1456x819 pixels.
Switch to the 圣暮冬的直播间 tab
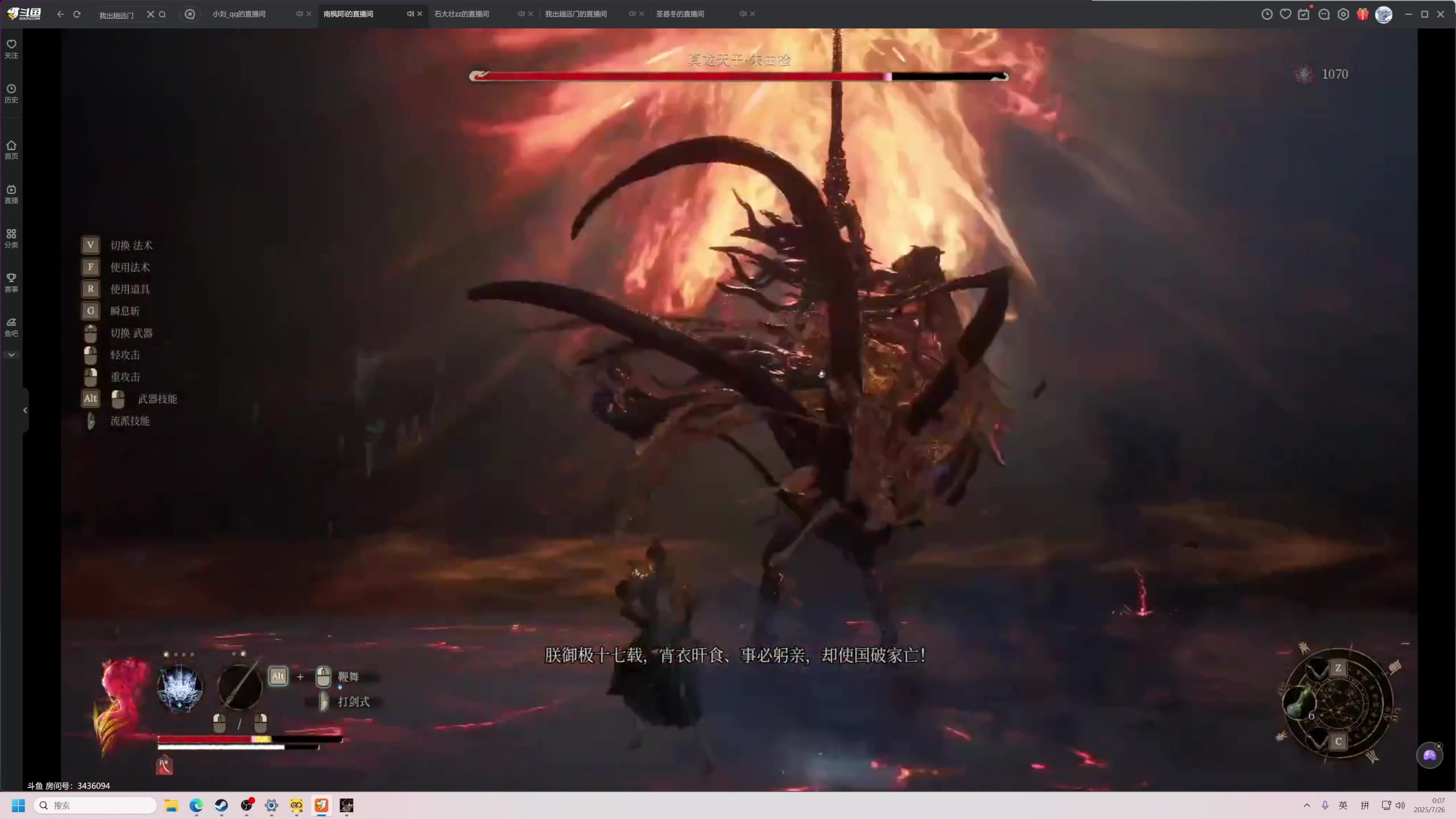coord(680,14)
